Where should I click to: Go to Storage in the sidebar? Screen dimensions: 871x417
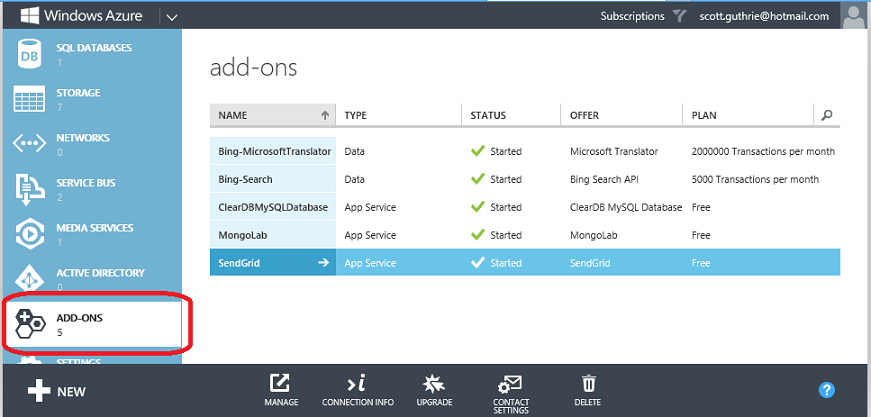(x=92, y=99)
